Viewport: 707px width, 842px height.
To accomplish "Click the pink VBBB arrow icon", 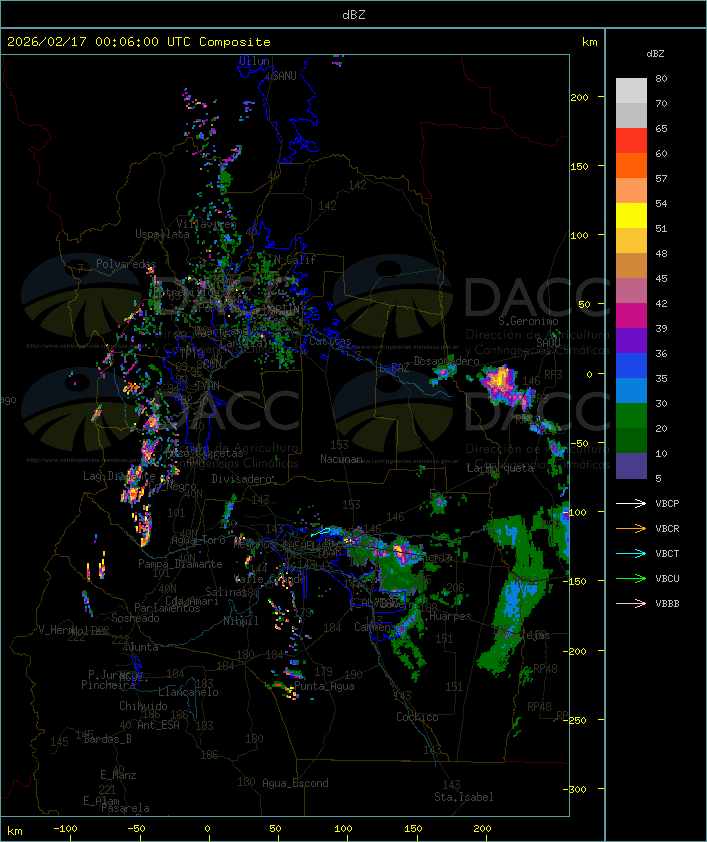I will click(x=631, y=604).
